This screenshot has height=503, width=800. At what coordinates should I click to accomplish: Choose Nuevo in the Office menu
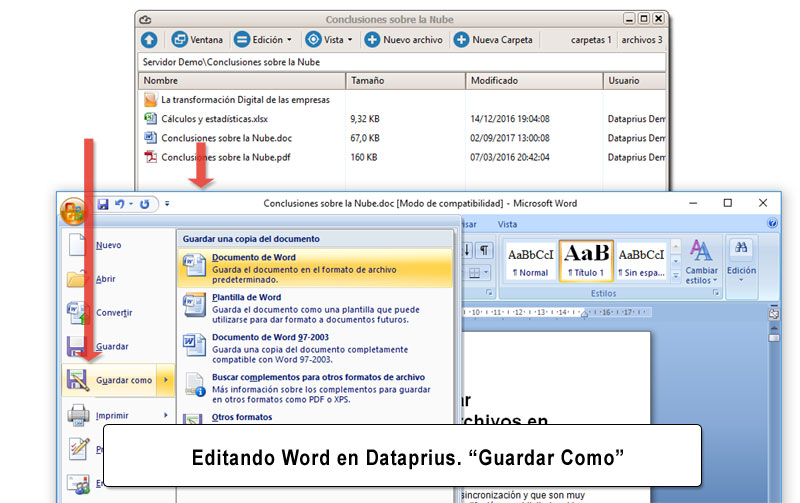coord(118,245)
